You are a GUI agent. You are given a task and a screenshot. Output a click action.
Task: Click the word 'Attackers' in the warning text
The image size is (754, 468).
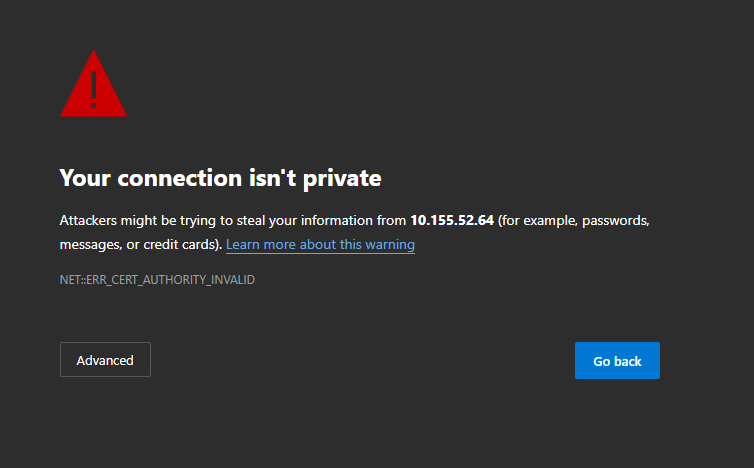[89, 220]
